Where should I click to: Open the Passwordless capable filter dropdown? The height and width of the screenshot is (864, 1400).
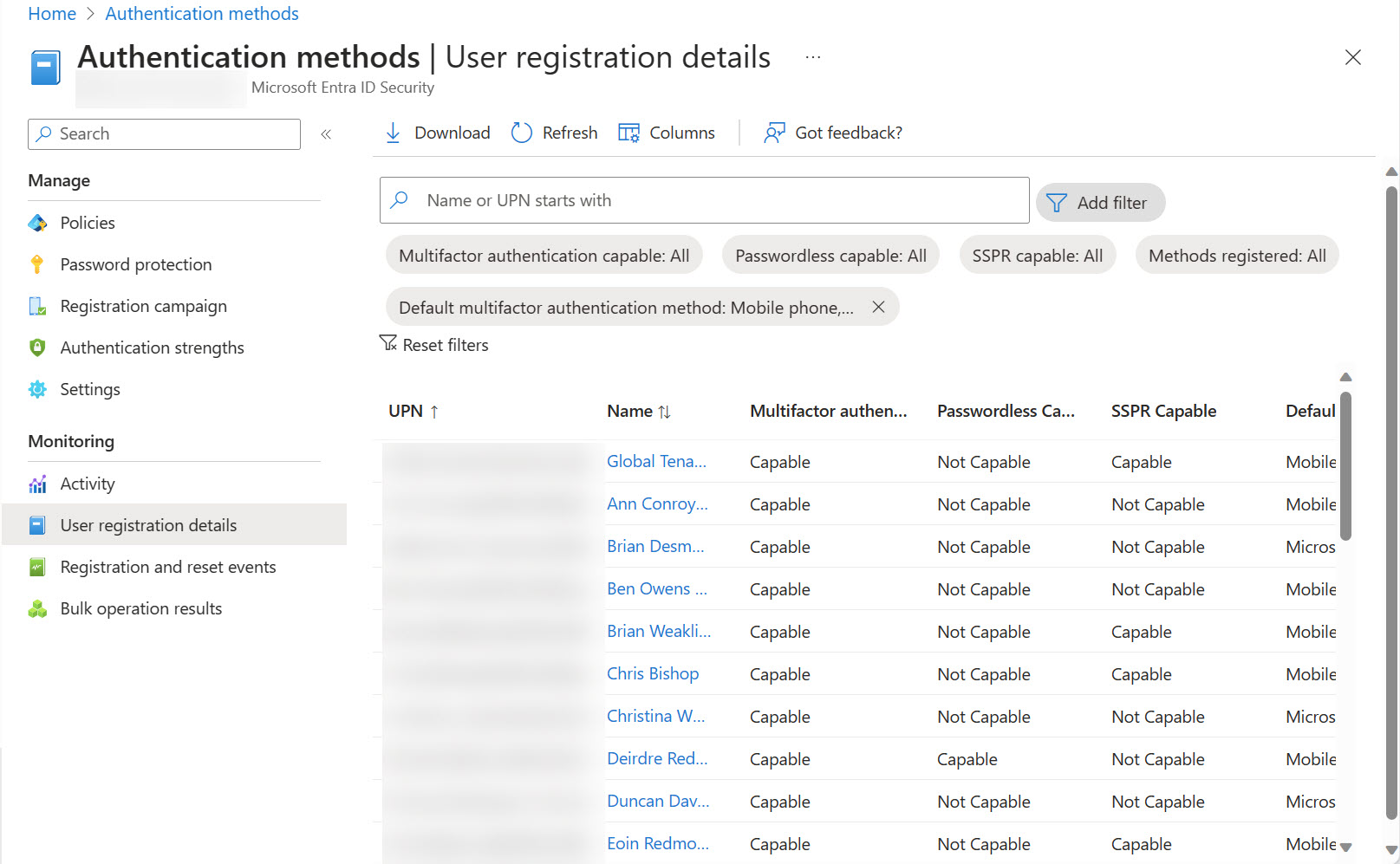[x=830, y=255]
